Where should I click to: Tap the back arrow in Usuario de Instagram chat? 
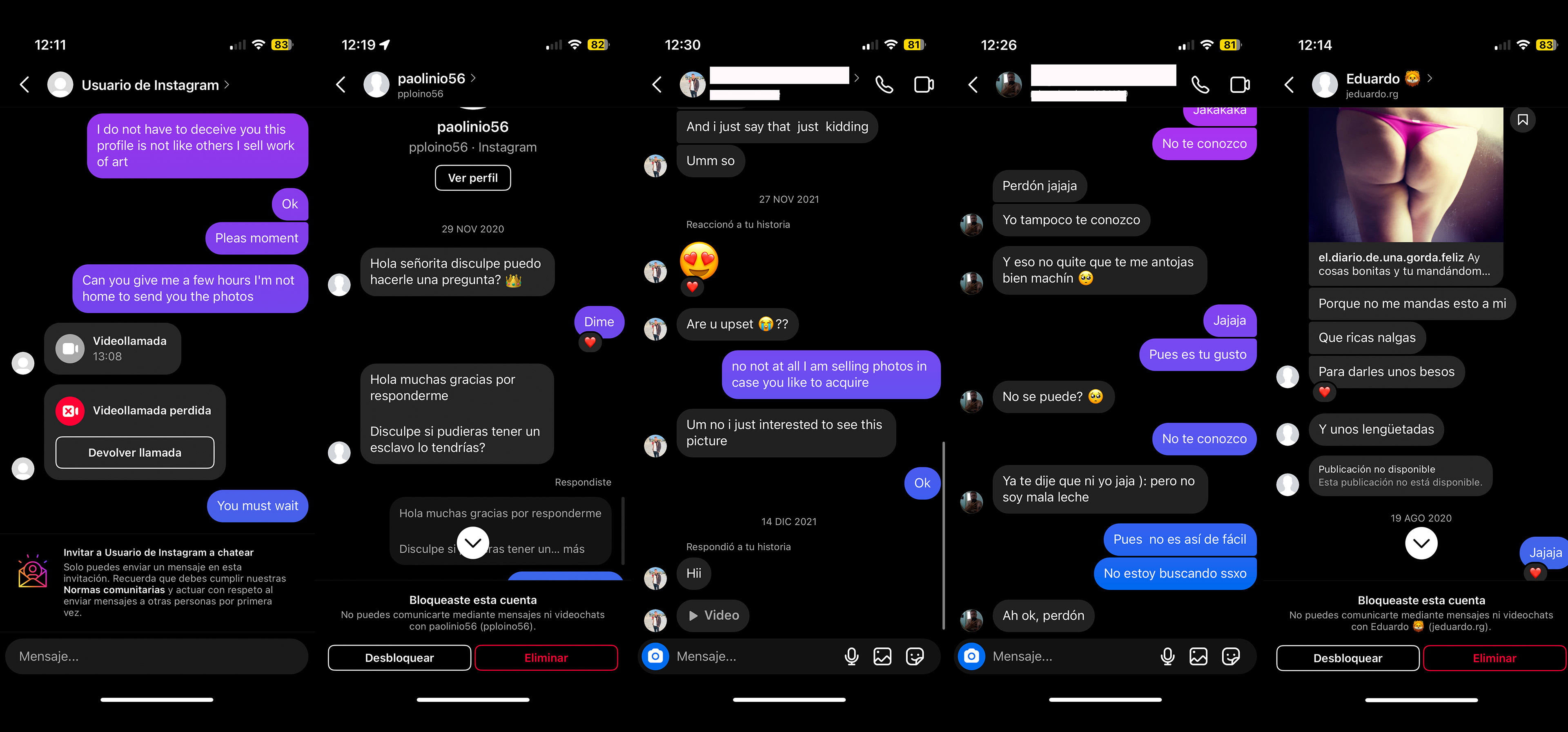24,85
